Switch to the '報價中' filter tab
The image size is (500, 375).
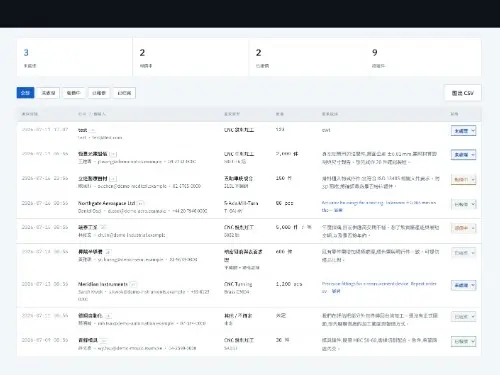point(74,93)
